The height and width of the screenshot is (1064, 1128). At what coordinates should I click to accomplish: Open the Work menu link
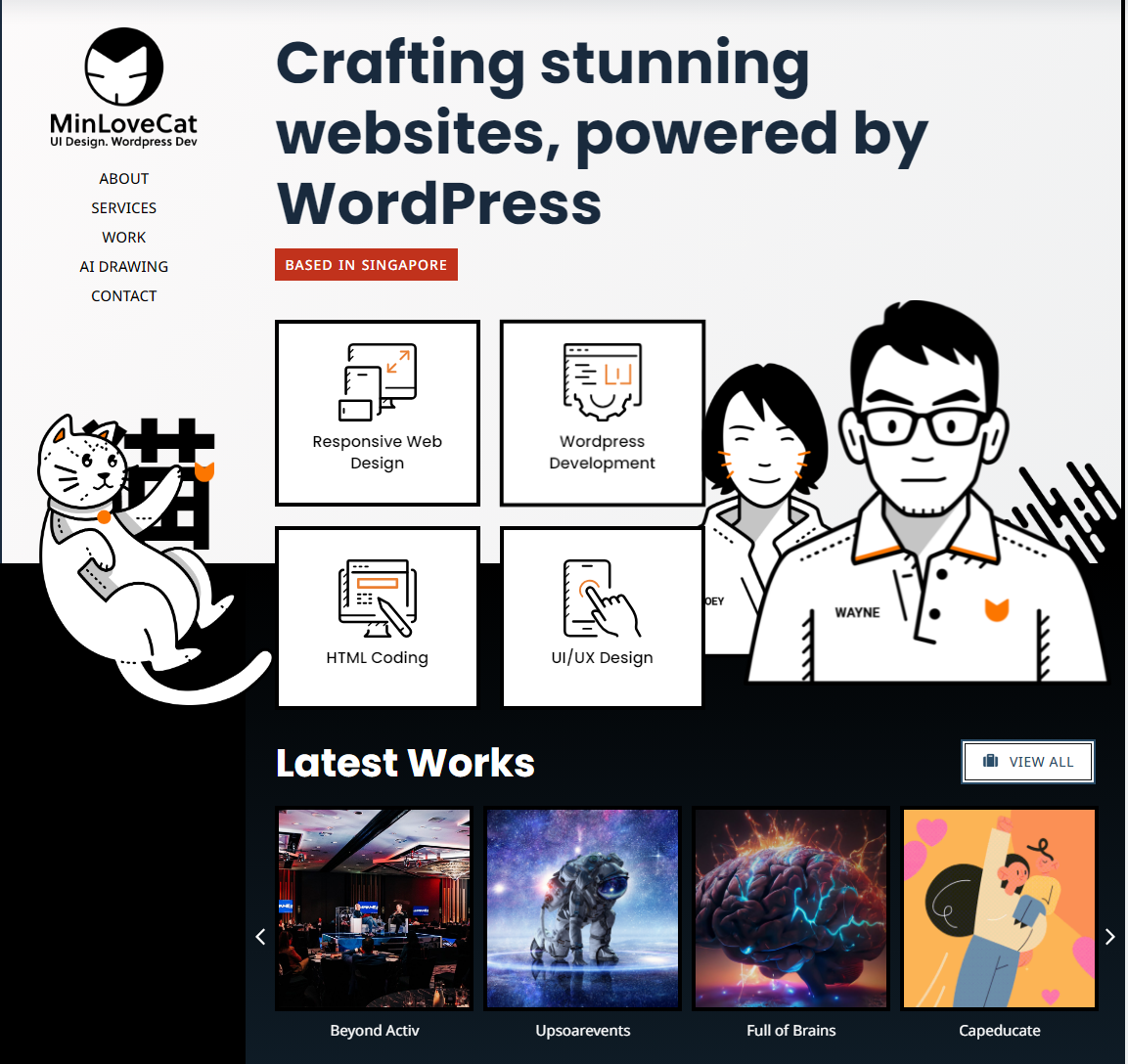[124, 238]
